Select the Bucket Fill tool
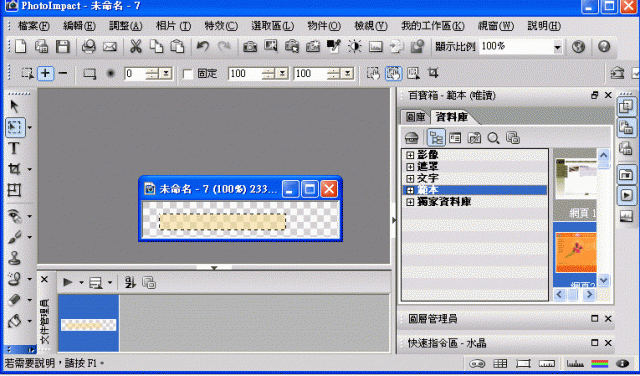Screen dimensions: 640x376 [x=15, y=321]
